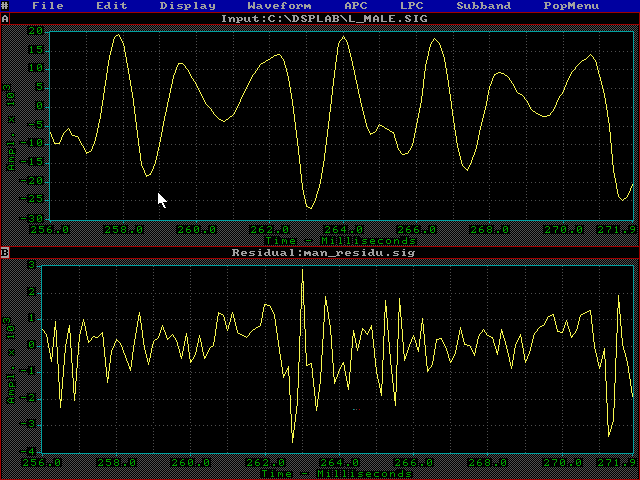This screenshot has height=480, width=640.
Task: Click the -4 amplitude label in window B
Action: pos(28,452)
